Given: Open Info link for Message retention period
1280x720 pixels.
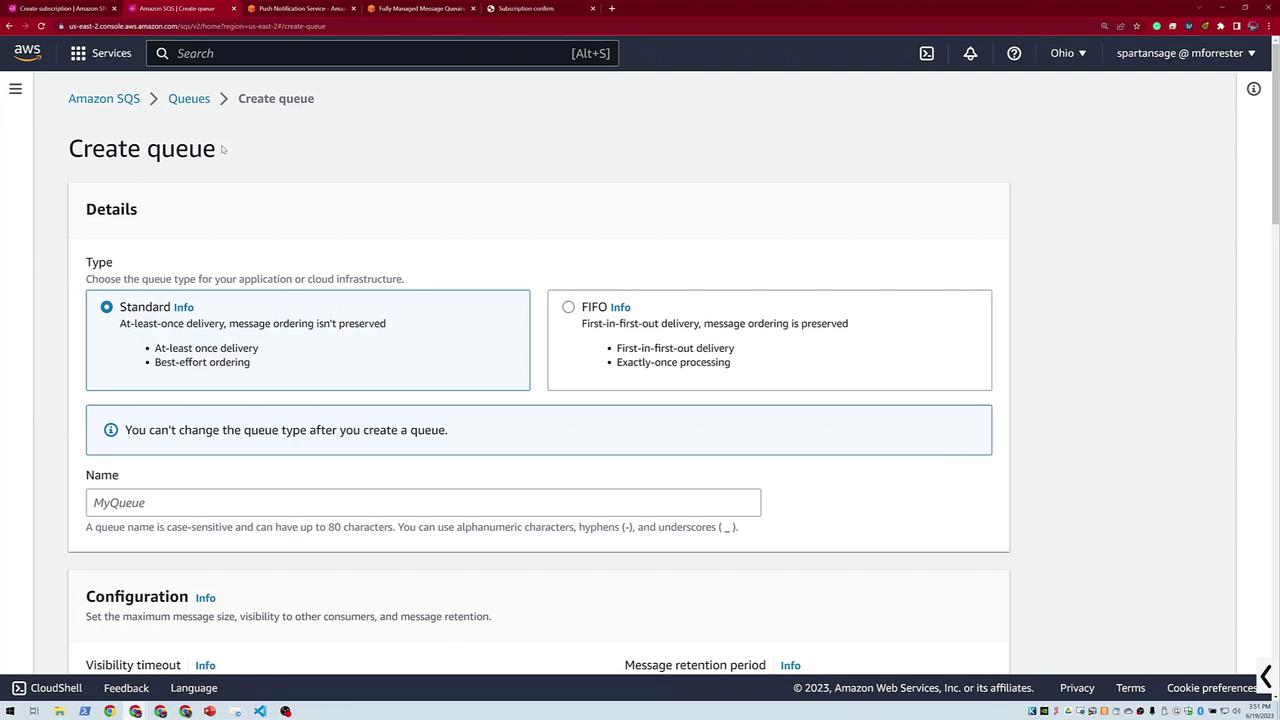Looking at the screenshot, I should click(790, 665).
